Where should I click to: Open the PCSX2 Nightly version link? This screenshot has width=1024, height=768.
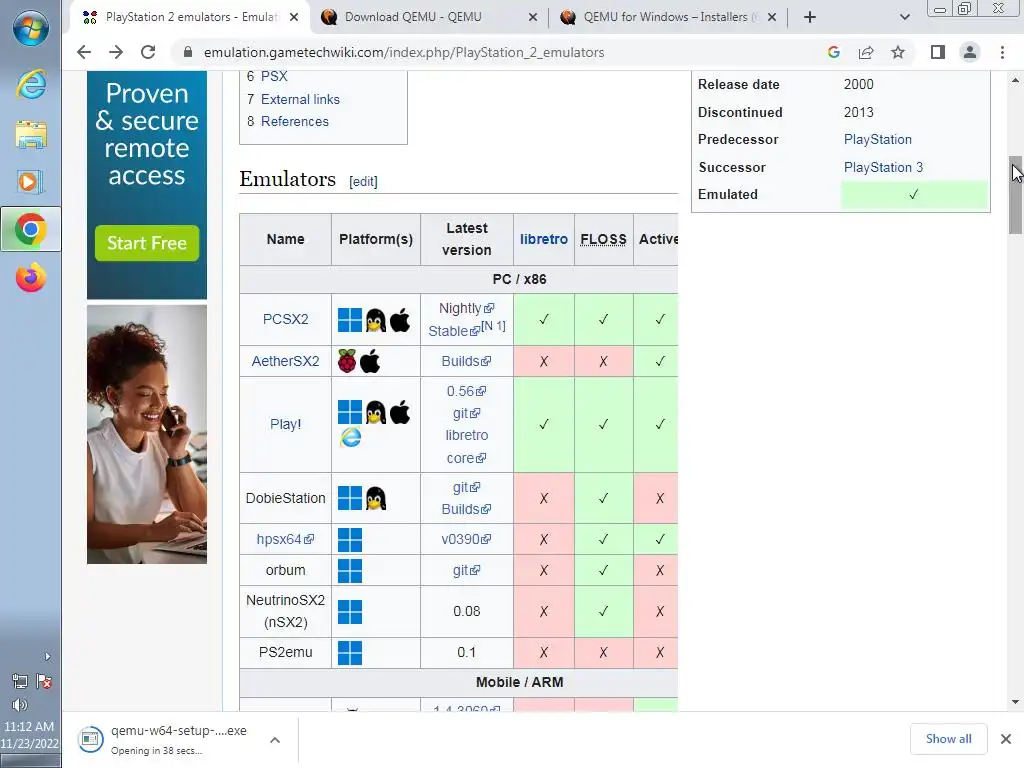point(466,308)
